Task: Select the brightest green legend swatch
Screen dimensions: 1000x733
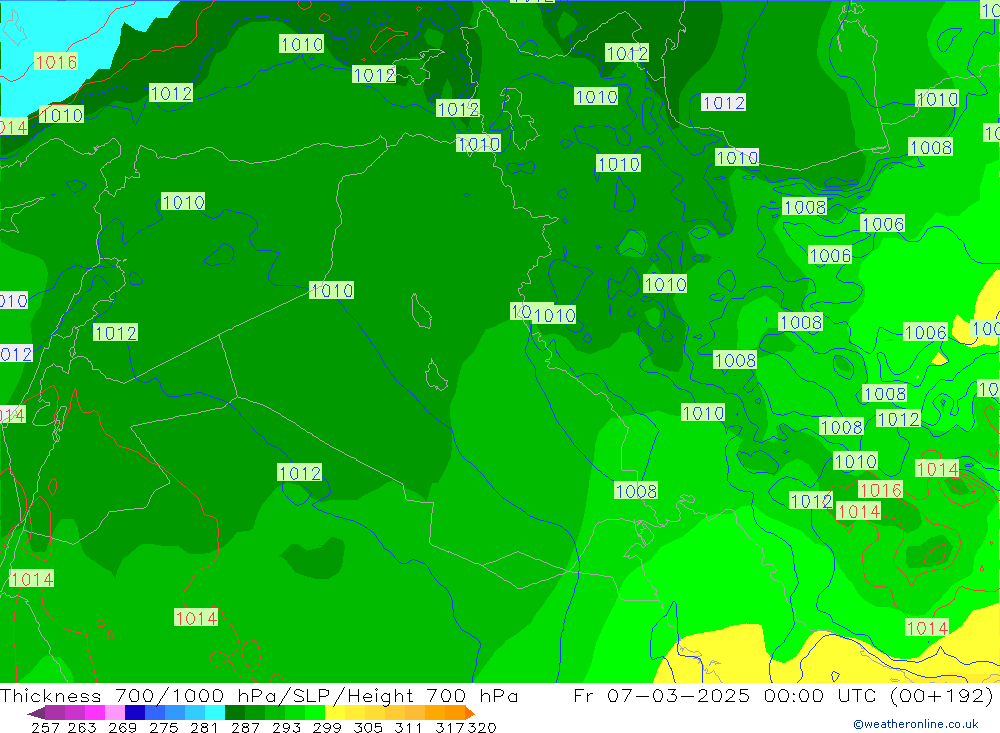Action: (315, 713)
